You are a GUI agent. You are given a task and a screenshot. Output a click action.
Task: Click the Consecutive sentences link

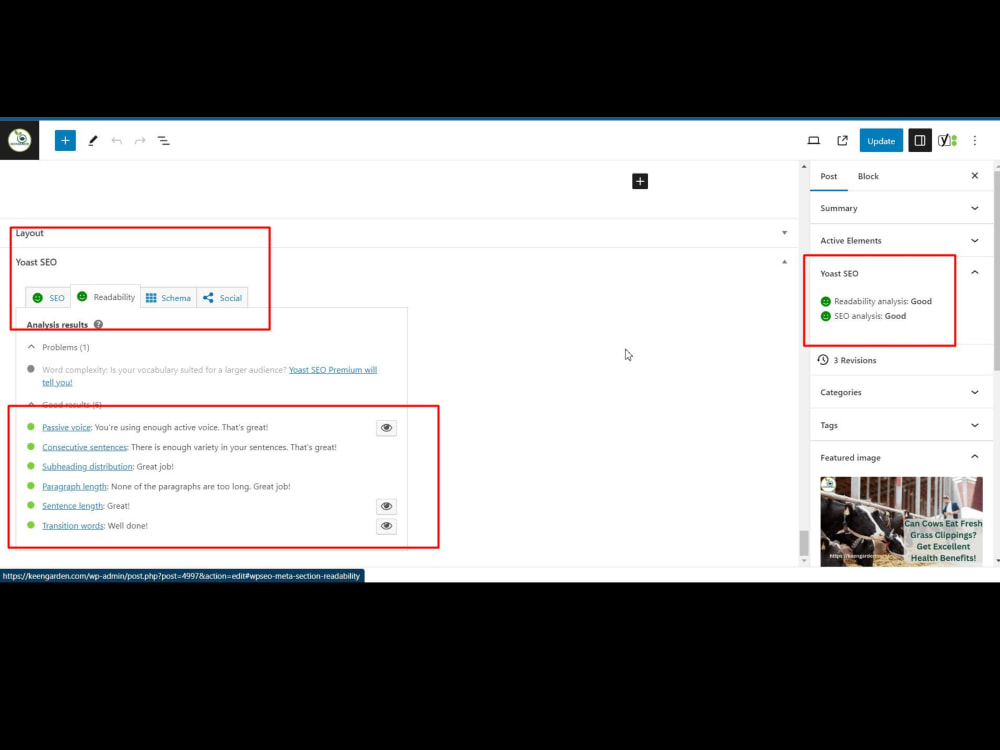pyautogui.click(x=84, y=447)
